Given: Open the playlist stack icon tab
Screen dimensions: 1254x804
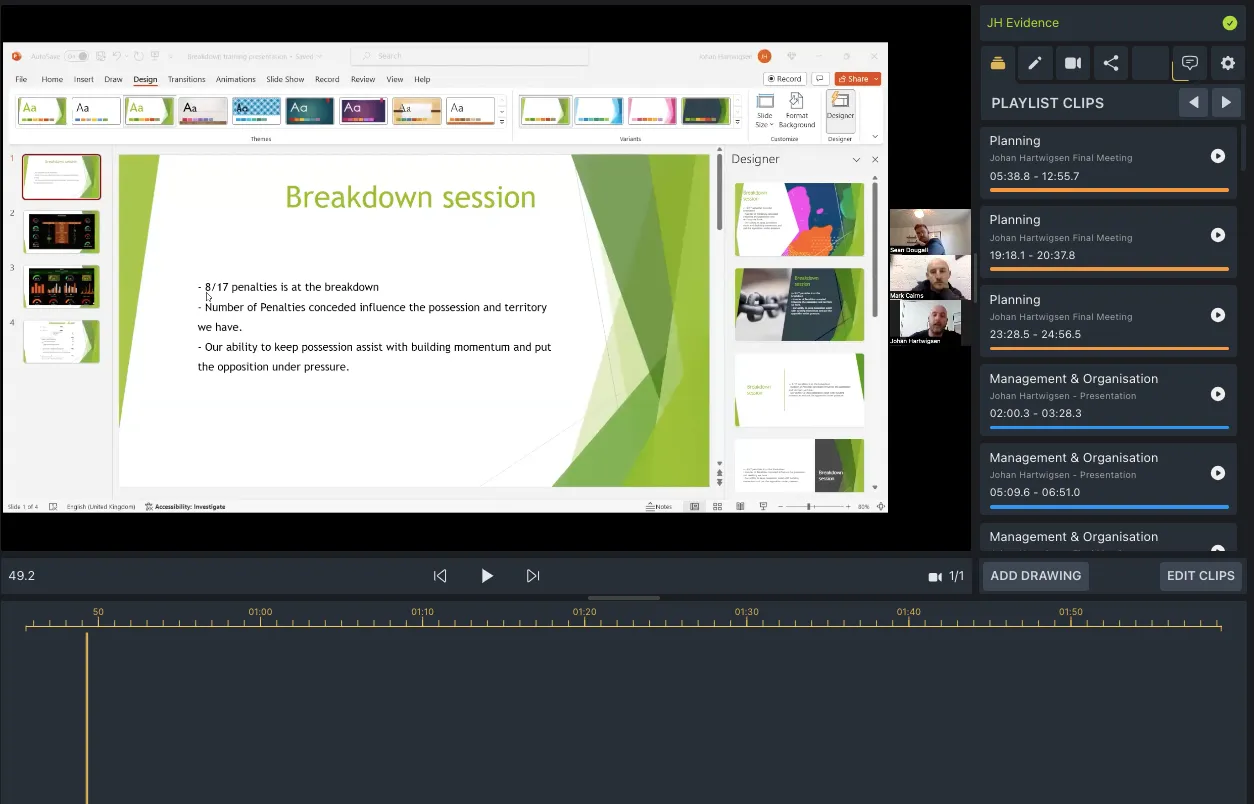Looking at the screenshot, I should click(x=998, y=63).
